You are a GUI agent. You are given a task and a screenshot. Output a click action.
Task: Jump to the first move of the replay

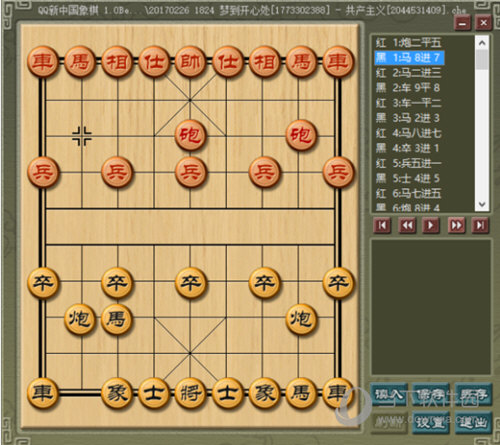click(x=382, y=226)
